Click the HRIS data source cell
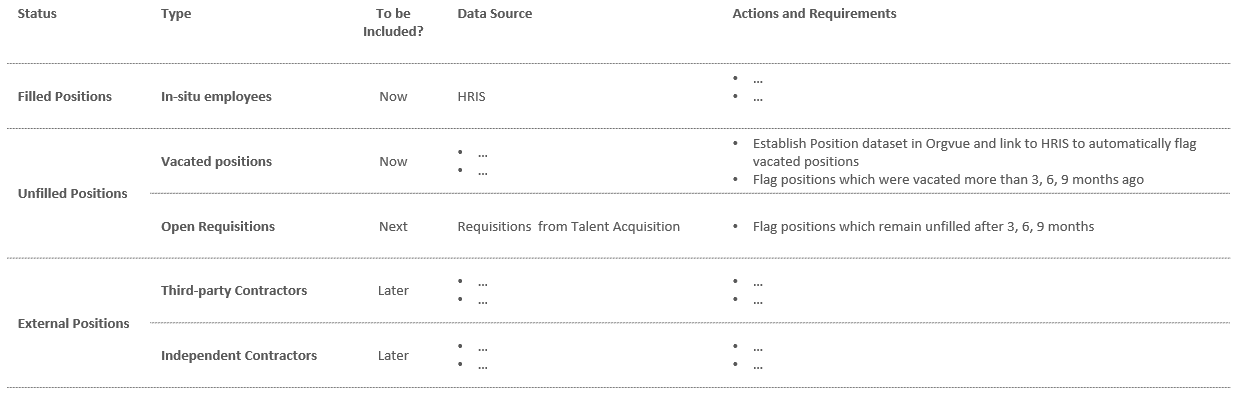This screenshot has width=1239, height=393. pos(471,97)
